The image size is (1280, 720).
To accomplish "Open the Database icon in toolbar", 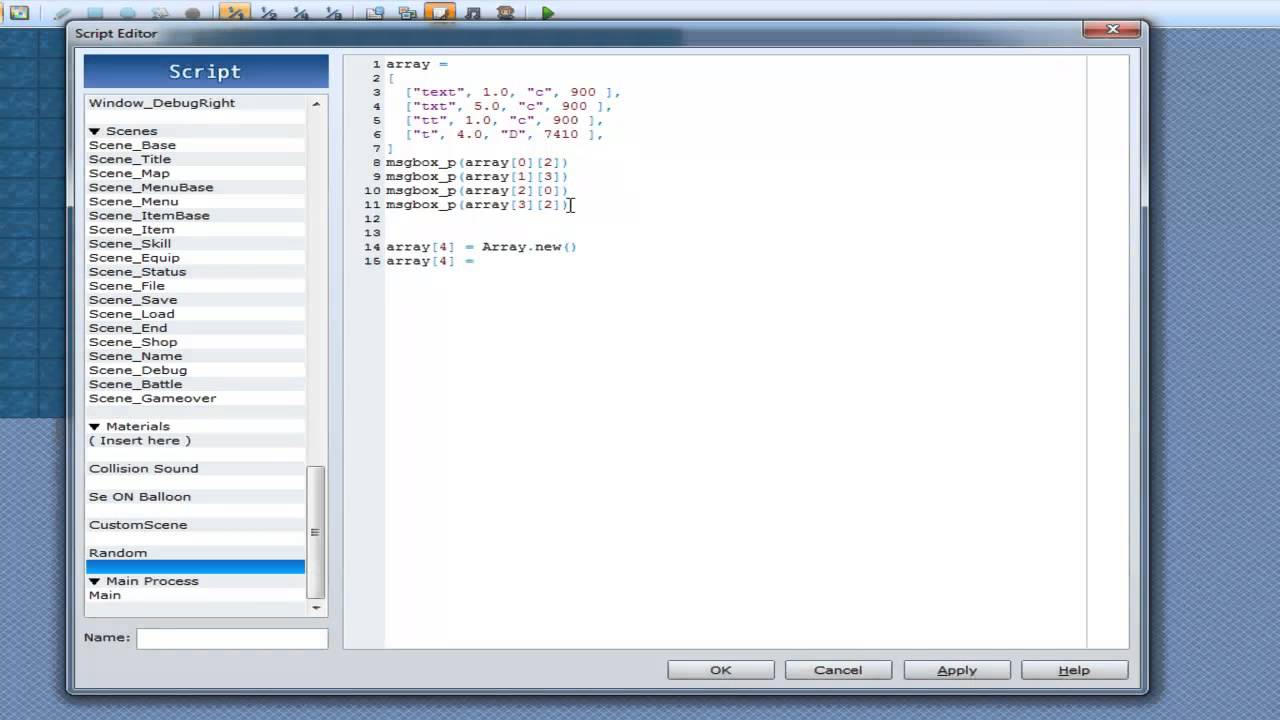I will click(x=375, y=13).
